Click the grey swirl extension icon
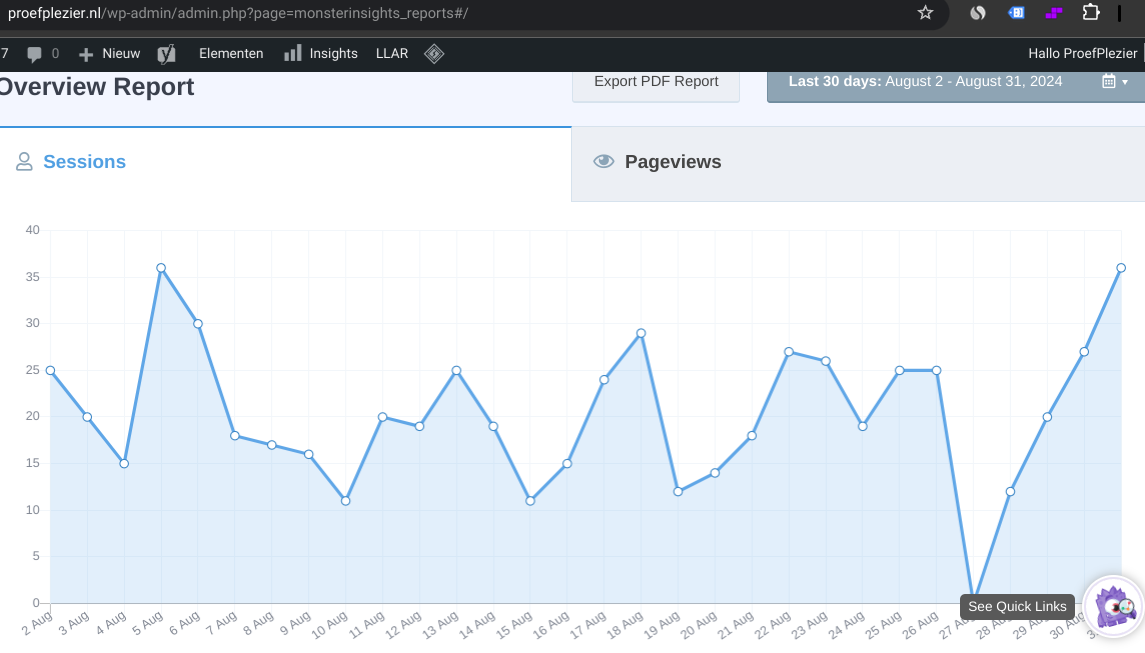The image size is (1145, 653). tap(978, 12)
